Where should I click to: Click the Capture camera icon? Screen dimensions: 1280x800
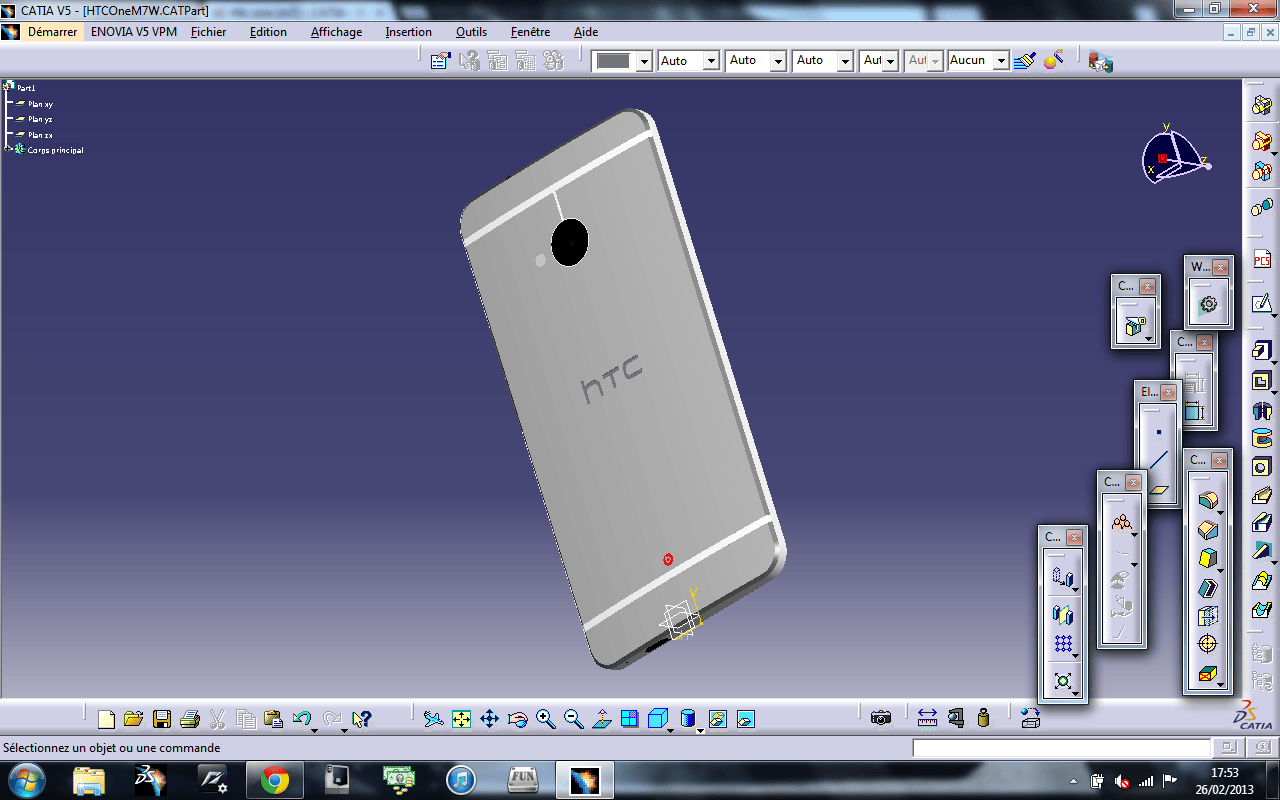click(x=881, y=718)
